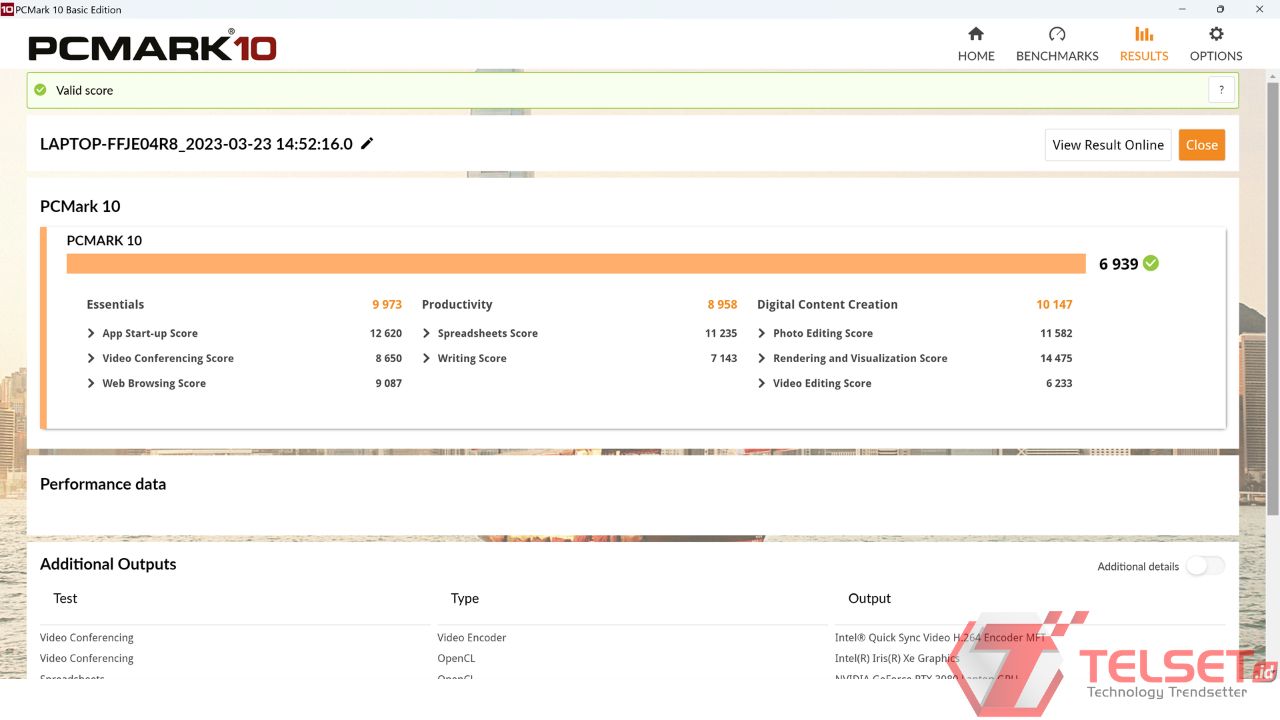The image size is (1280, 720).
Task: Expand Rendering and Visualization Score
Action: click(x=762, y=359)
